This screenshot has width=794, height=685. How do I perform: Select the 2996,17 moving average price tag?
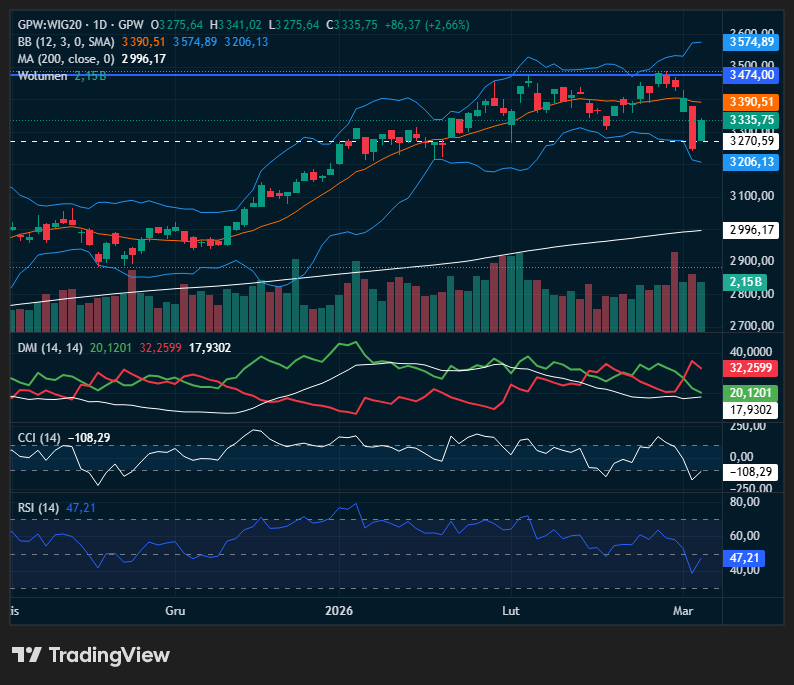point(752,230)
